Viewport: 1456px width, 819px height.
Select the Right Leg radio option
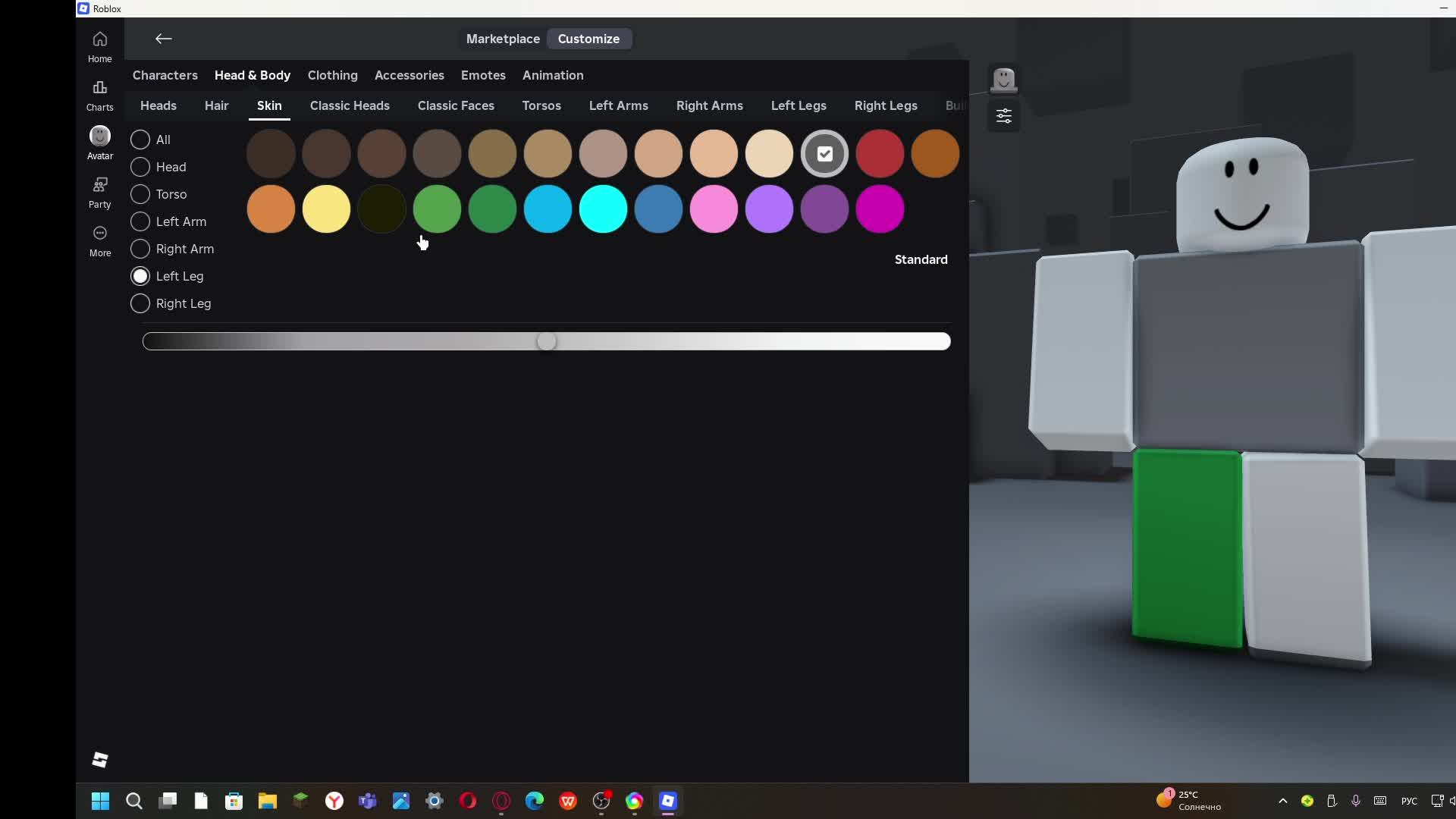pyautogui.click(x=140, y=303)
